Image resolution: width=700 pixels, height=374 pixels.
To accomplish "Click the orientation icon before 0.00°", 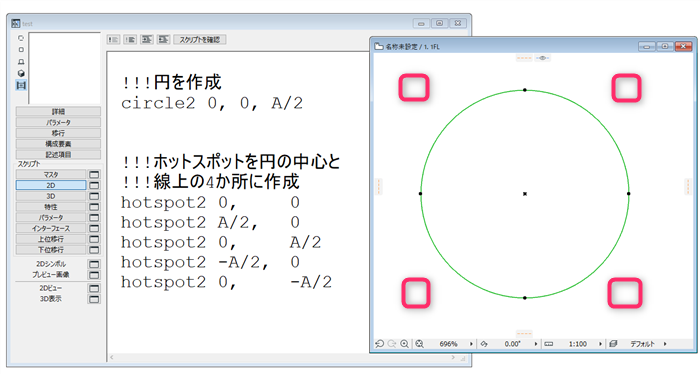I will (x=484, y=344).
